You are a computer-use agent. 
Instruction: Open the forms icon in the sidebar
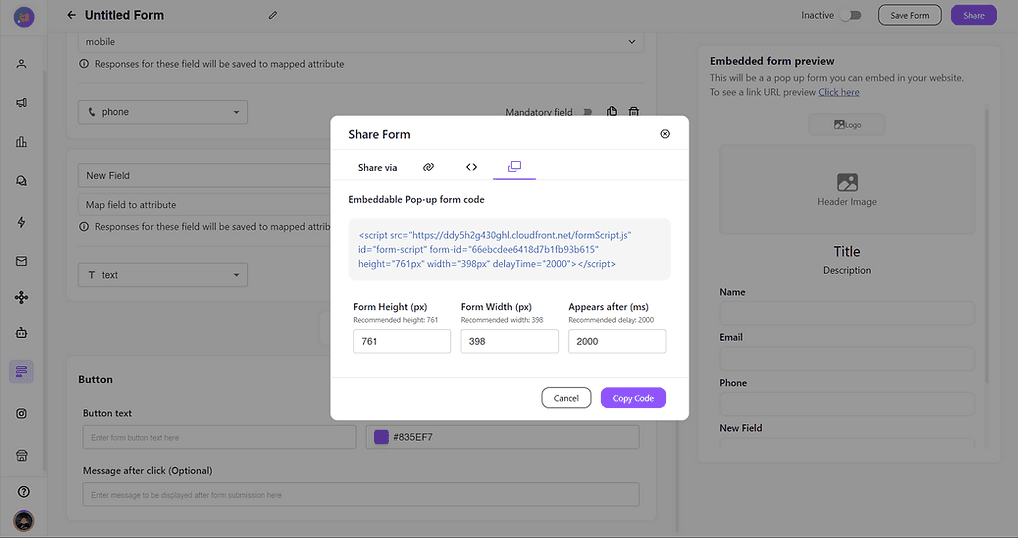pos(21,371)
